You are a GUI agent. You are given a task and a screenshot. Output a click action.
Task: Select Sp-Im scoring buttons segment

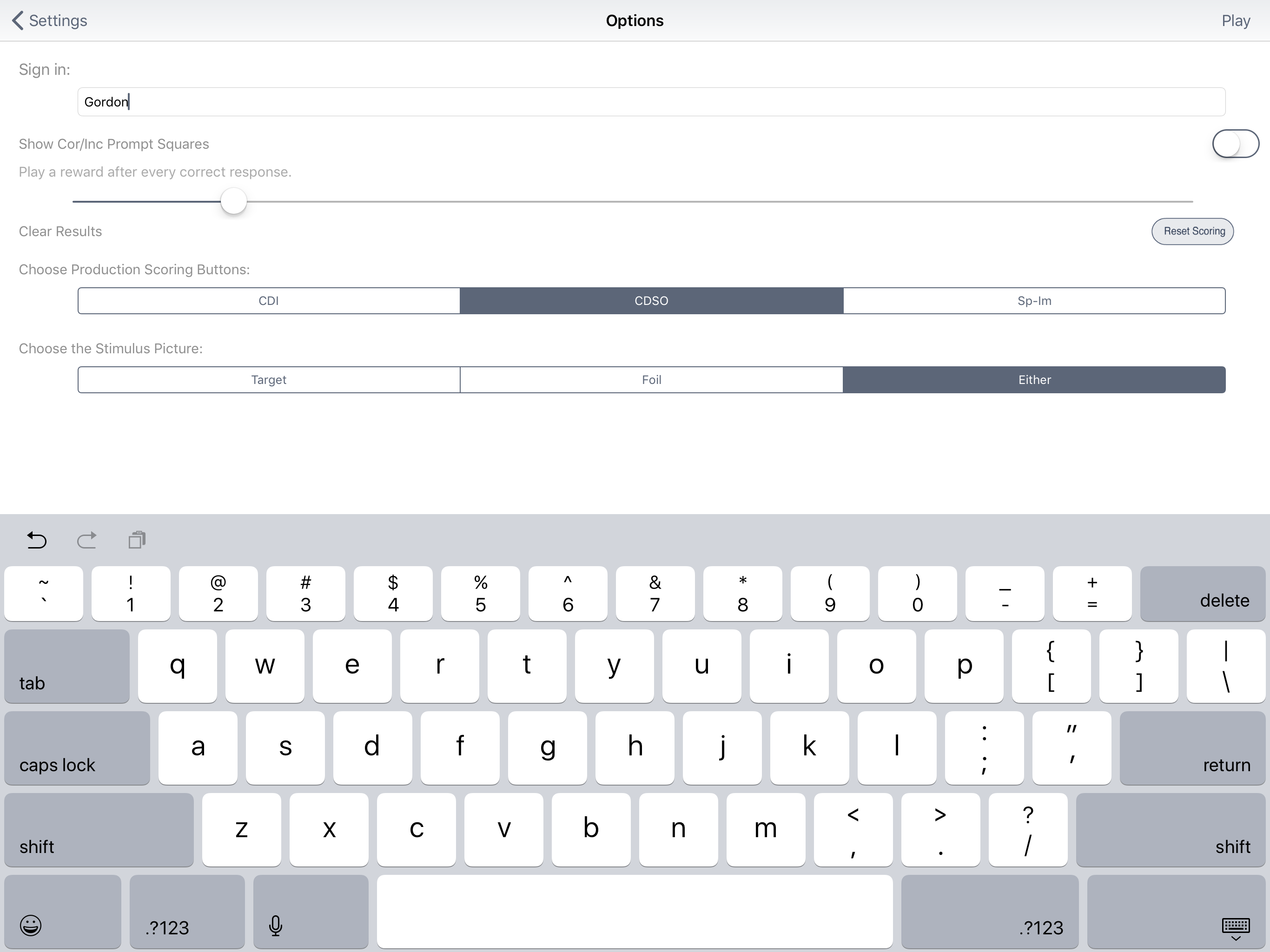pos(1034,301)
